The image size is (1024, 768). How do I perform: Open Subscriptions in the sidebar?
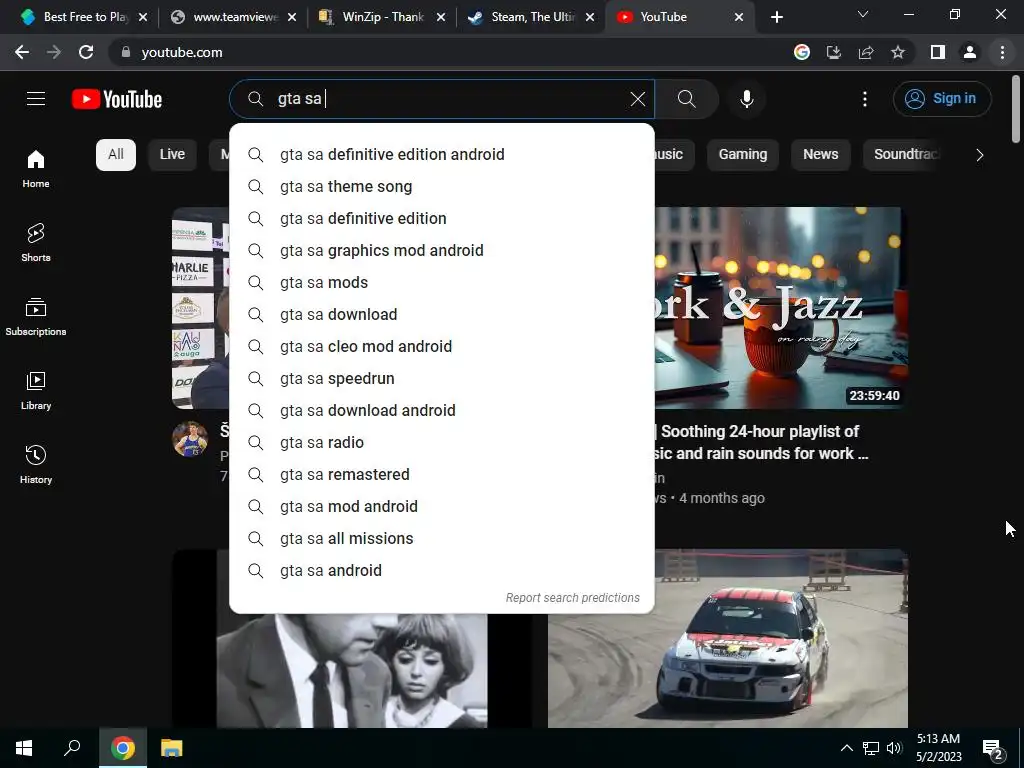(36, 316)
